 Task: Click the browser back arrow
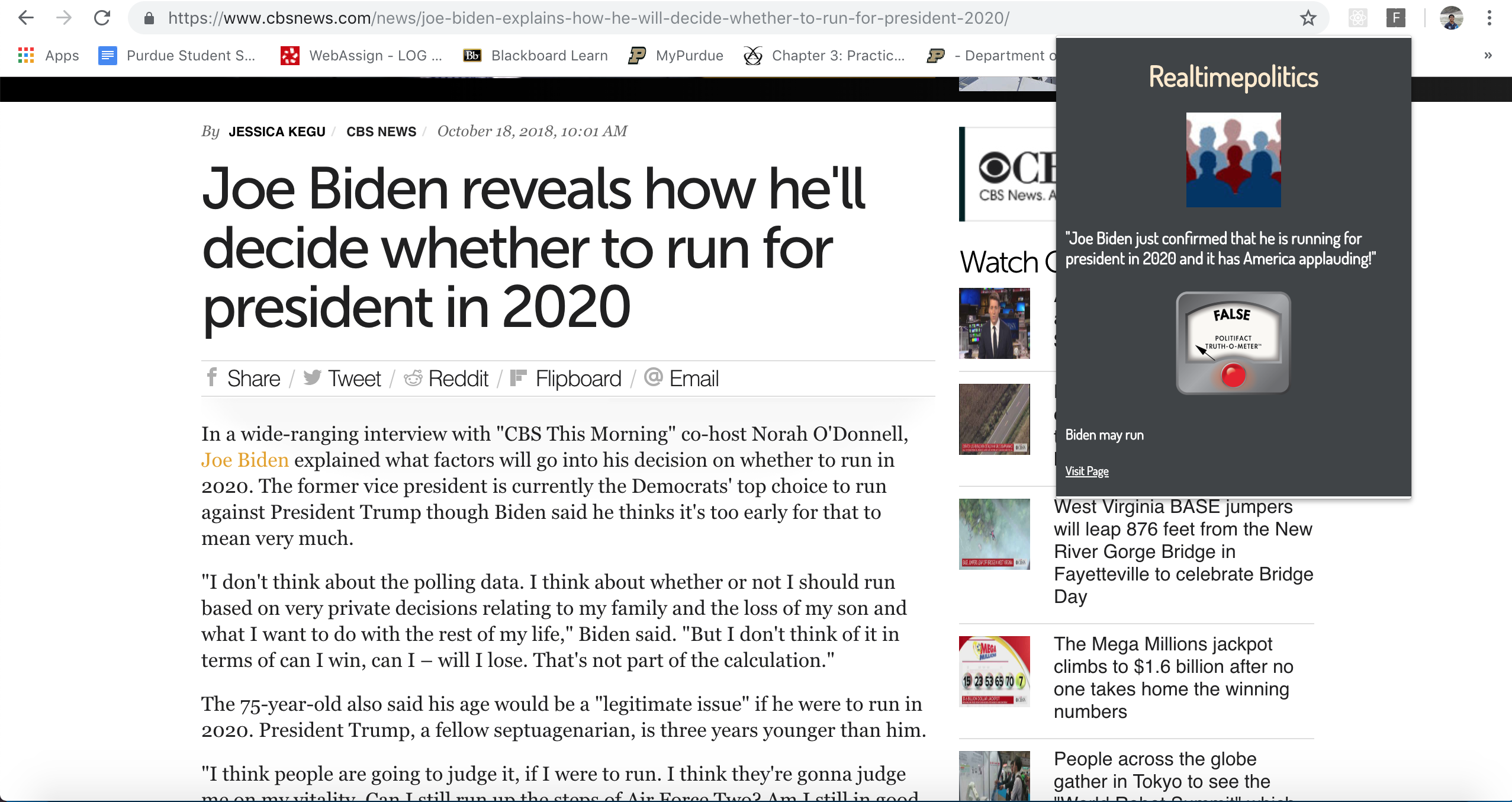tap(26, 18)
